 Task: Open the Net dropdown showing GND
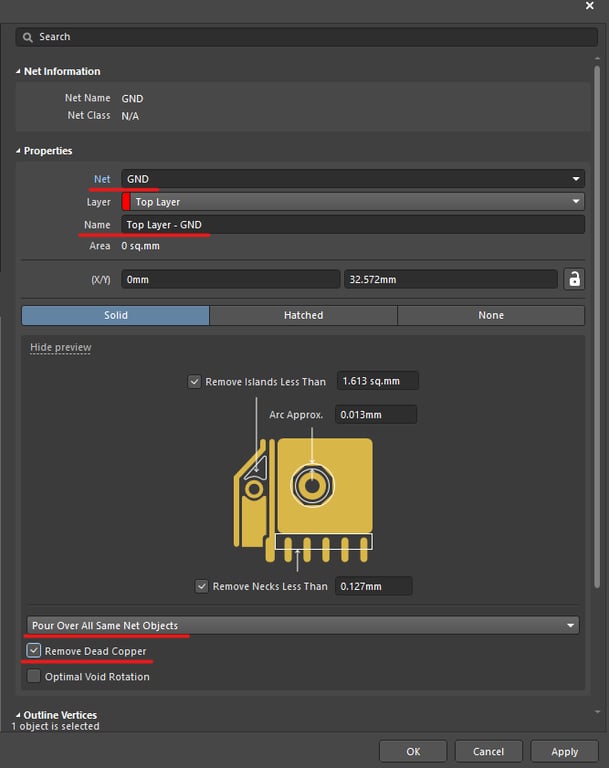pos(353,179)
